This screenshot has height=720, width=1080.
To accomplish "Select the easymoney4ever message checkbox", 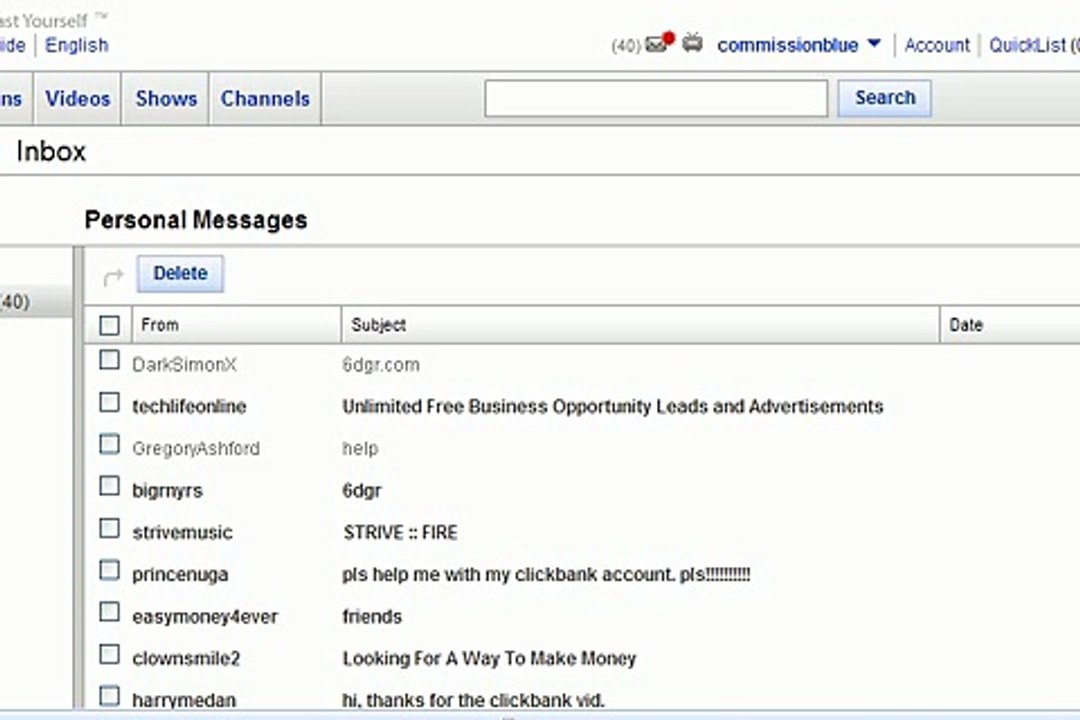I will [x=109, y=612].
